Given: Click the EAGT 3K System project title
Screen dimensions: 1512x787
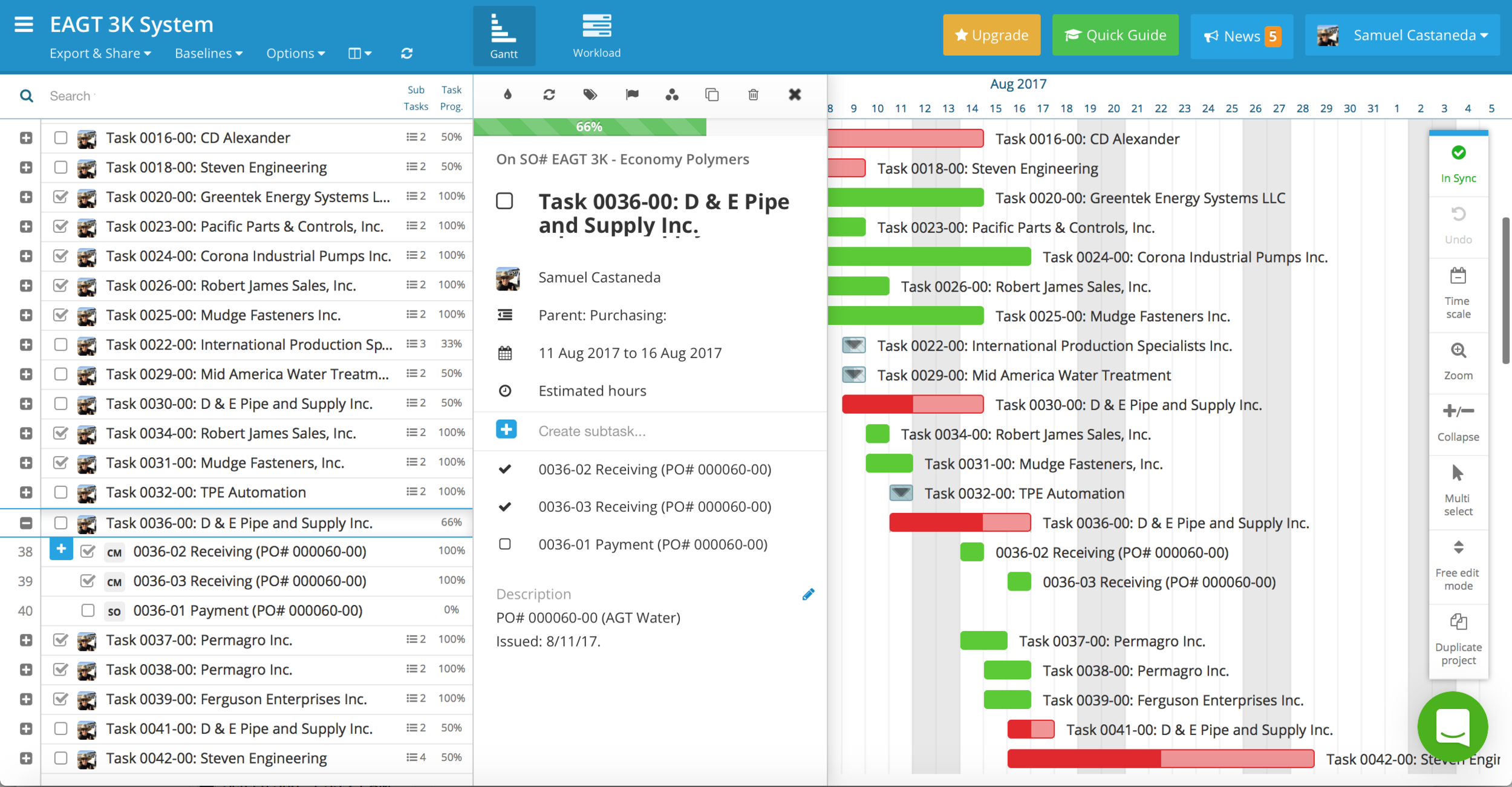Looking at the screenshot, I should pos(131,24).
